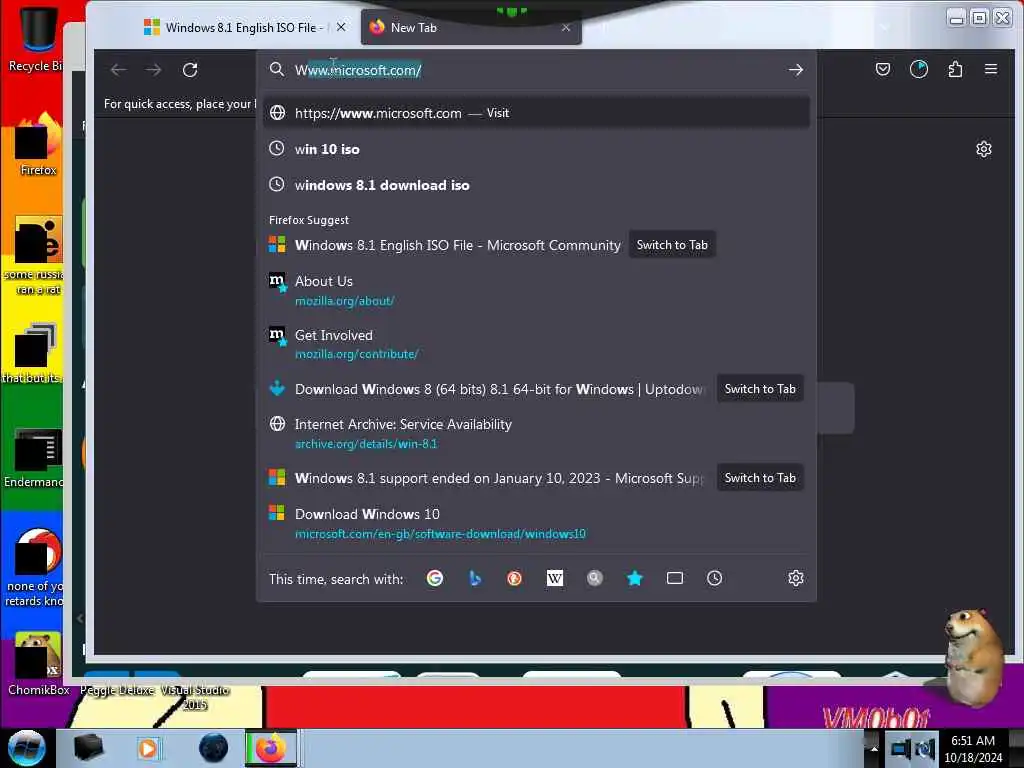Switch to Tab for Windows 8.1 support ended
The height and width of the screenshot is (768, 1024).
760,478
